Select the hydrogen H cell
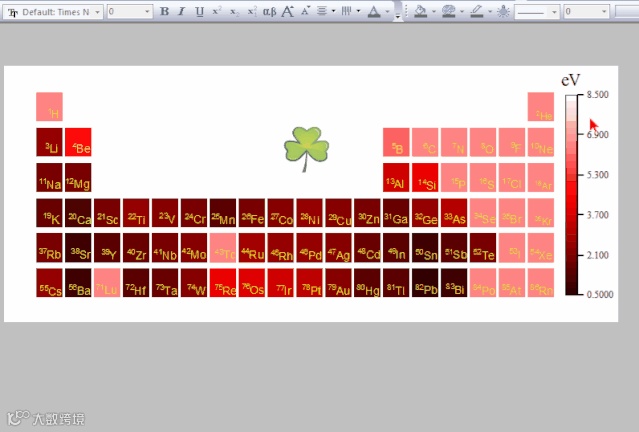Viewport: 639px width, 432px height. click(x=49, y=106)
